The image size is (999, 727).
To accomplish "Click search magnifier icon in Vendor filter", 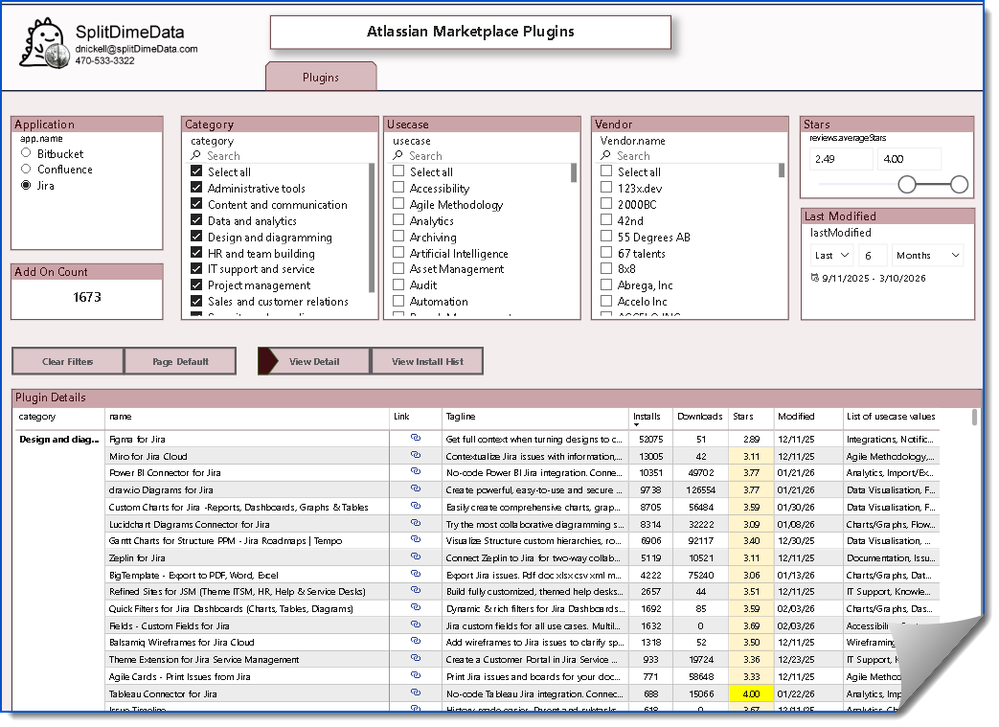I will (605, 155).
